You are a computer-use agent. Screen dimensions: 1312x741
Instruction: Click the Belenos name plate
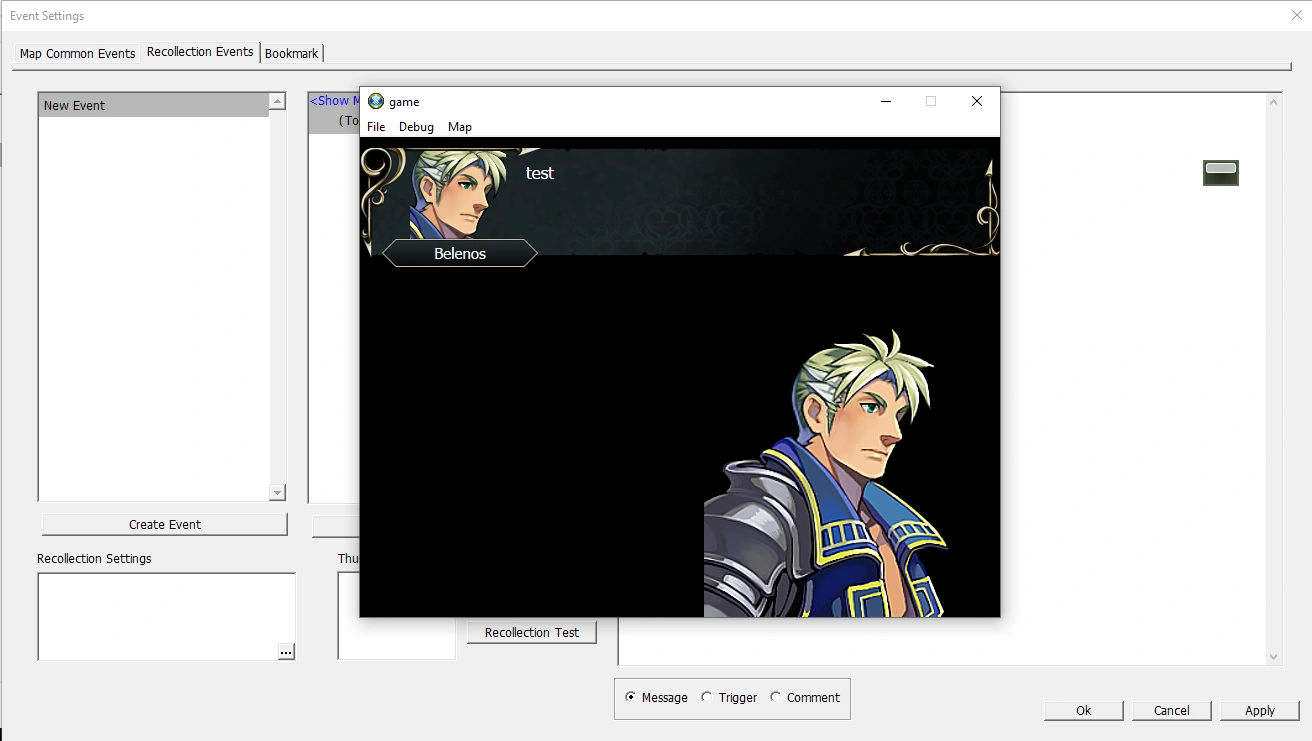[x=460, y=254]
